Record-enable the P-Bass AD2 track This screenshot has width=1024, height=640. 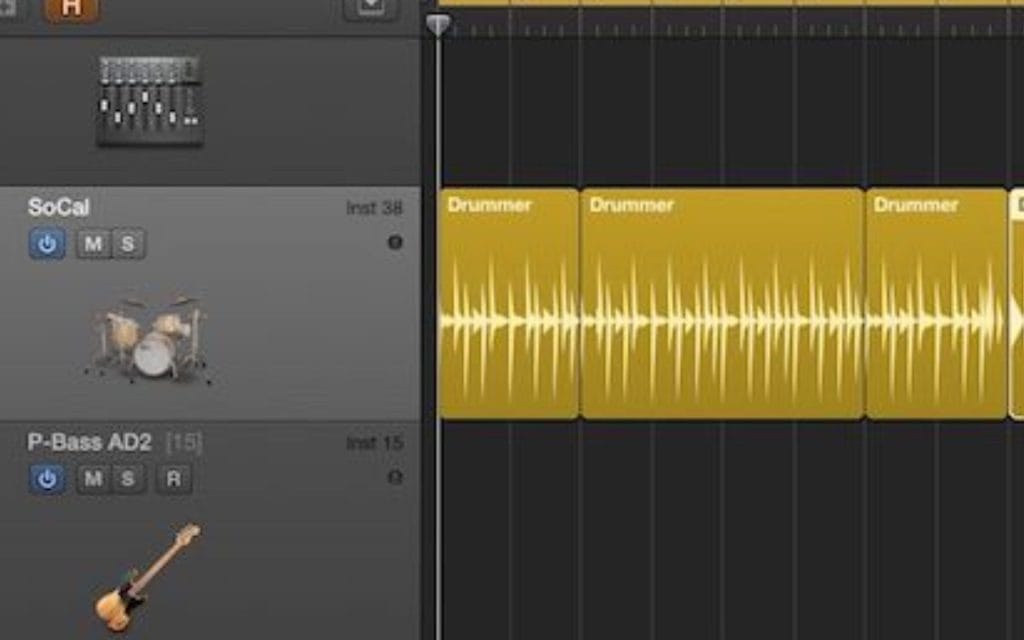(x=173, y=479)
